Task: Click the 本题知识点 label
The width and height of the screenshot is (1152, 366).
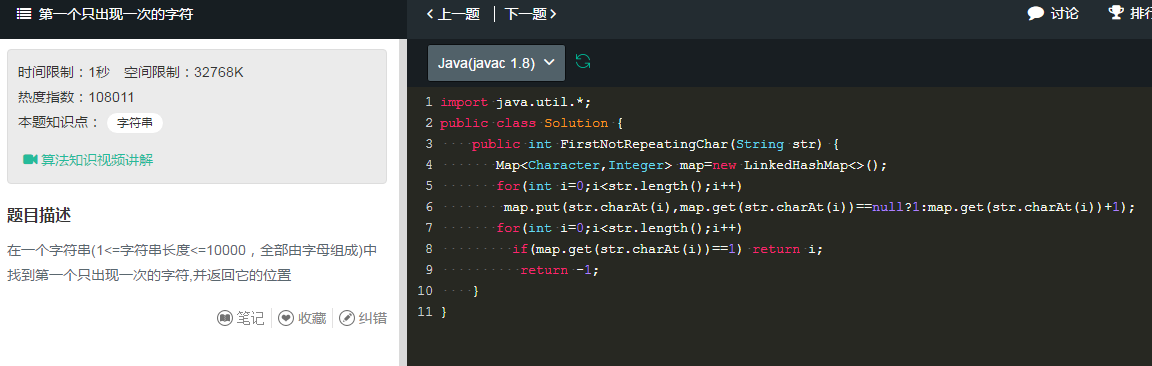Action: [59, 123]
